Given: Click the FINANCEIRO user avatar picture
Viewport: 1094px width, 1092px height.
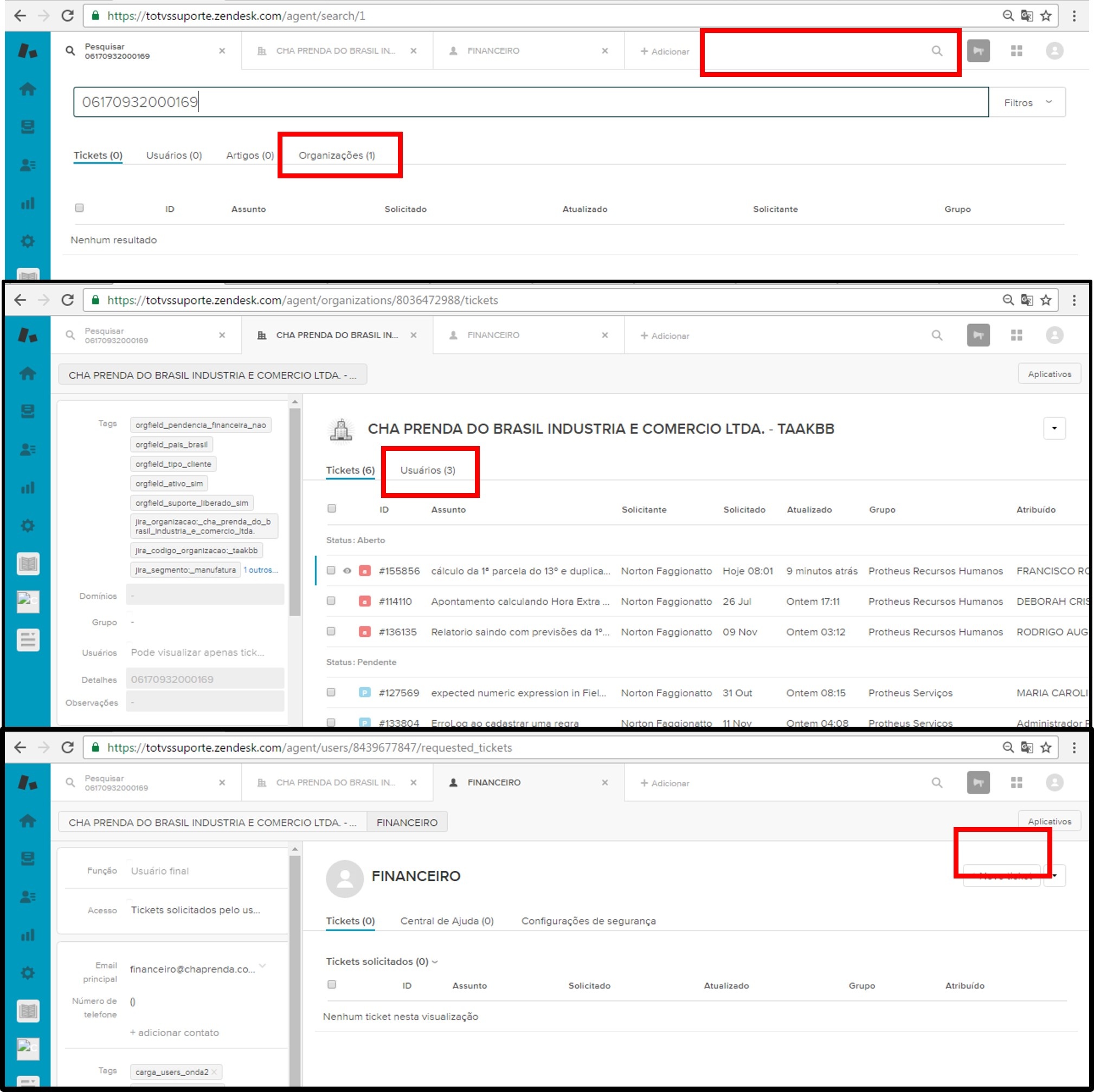Looking at the screenshot, I should pyautogui.click(x=344, y=878).
